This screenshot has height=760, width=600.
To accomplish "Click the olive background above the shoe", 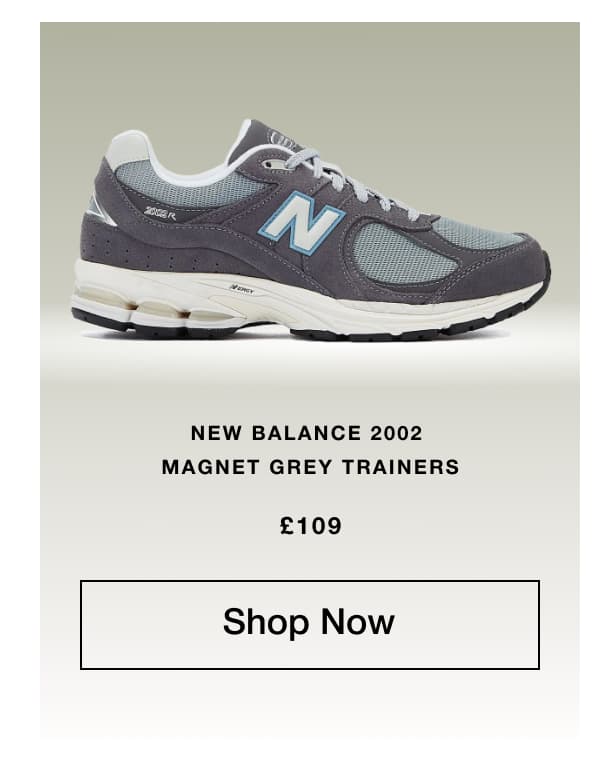I will [x=310, y=68].
